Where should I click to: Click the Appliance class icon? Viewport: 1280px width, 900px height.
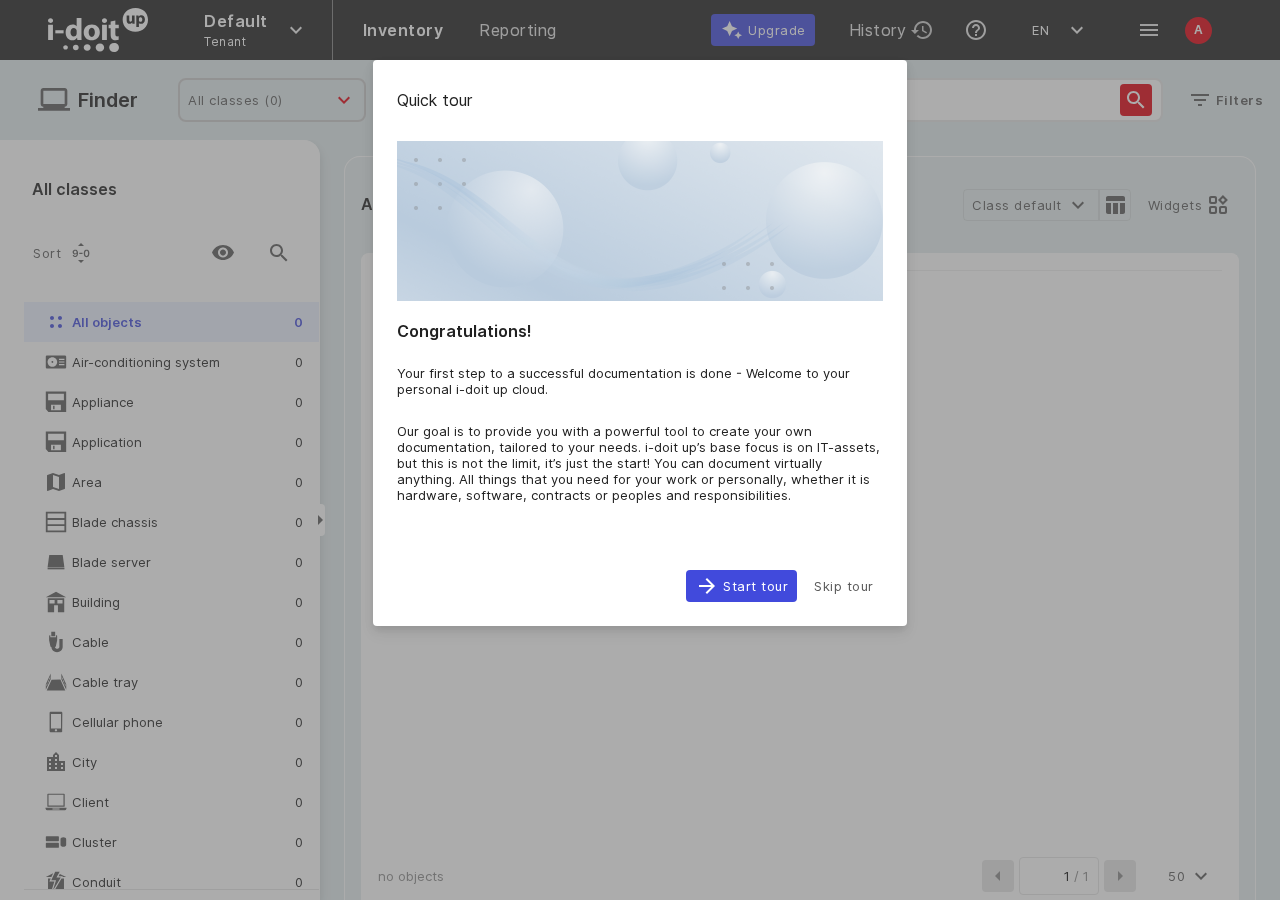[x=56, y=402]
